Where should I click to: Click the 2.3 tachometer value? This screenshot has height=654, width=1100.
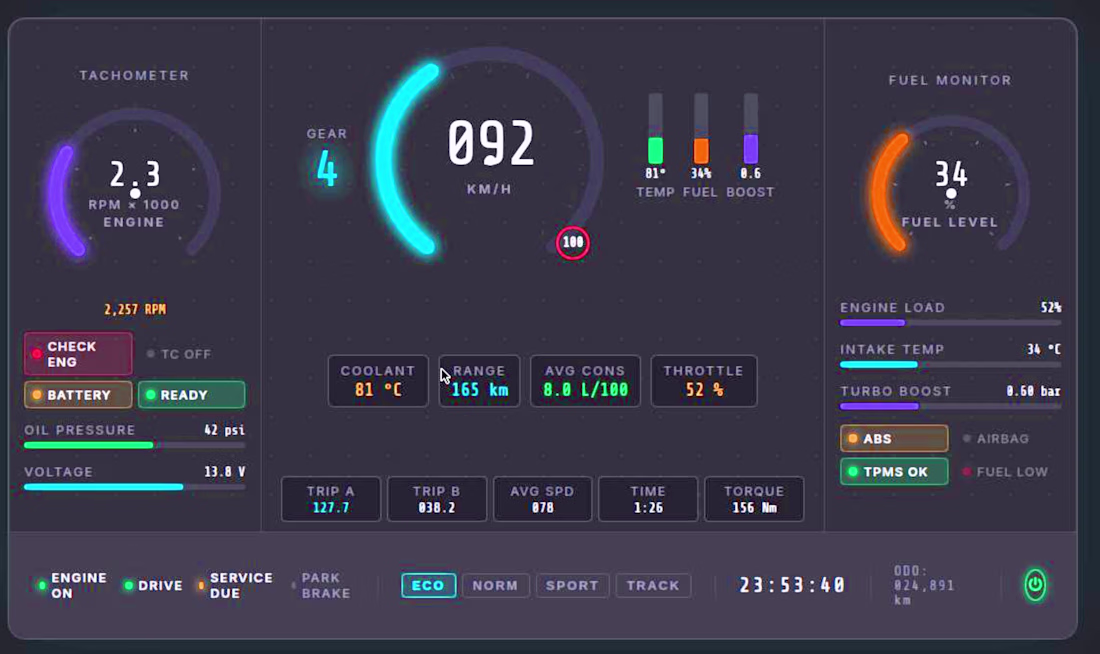click(135, 174)
